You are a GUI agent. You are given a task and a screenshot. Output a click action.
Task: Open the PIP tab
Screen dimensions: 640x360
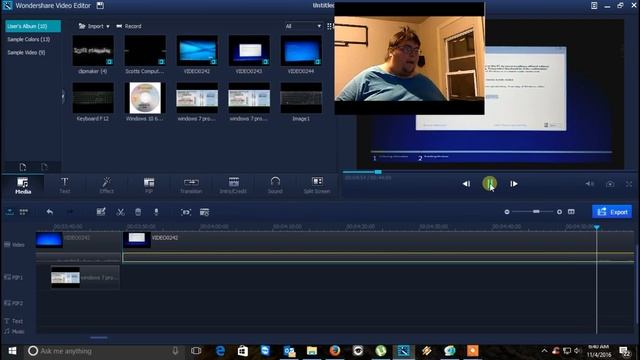149,186
